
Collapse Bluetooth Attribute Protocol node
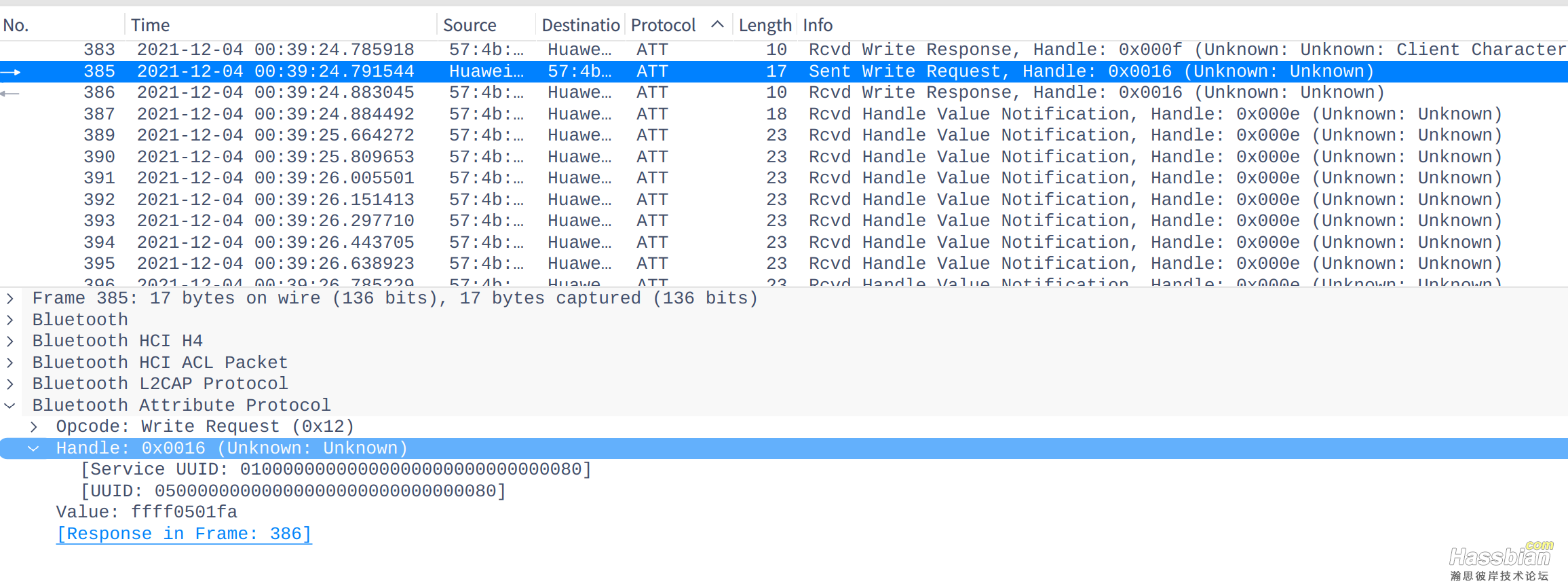pos(10,405)
